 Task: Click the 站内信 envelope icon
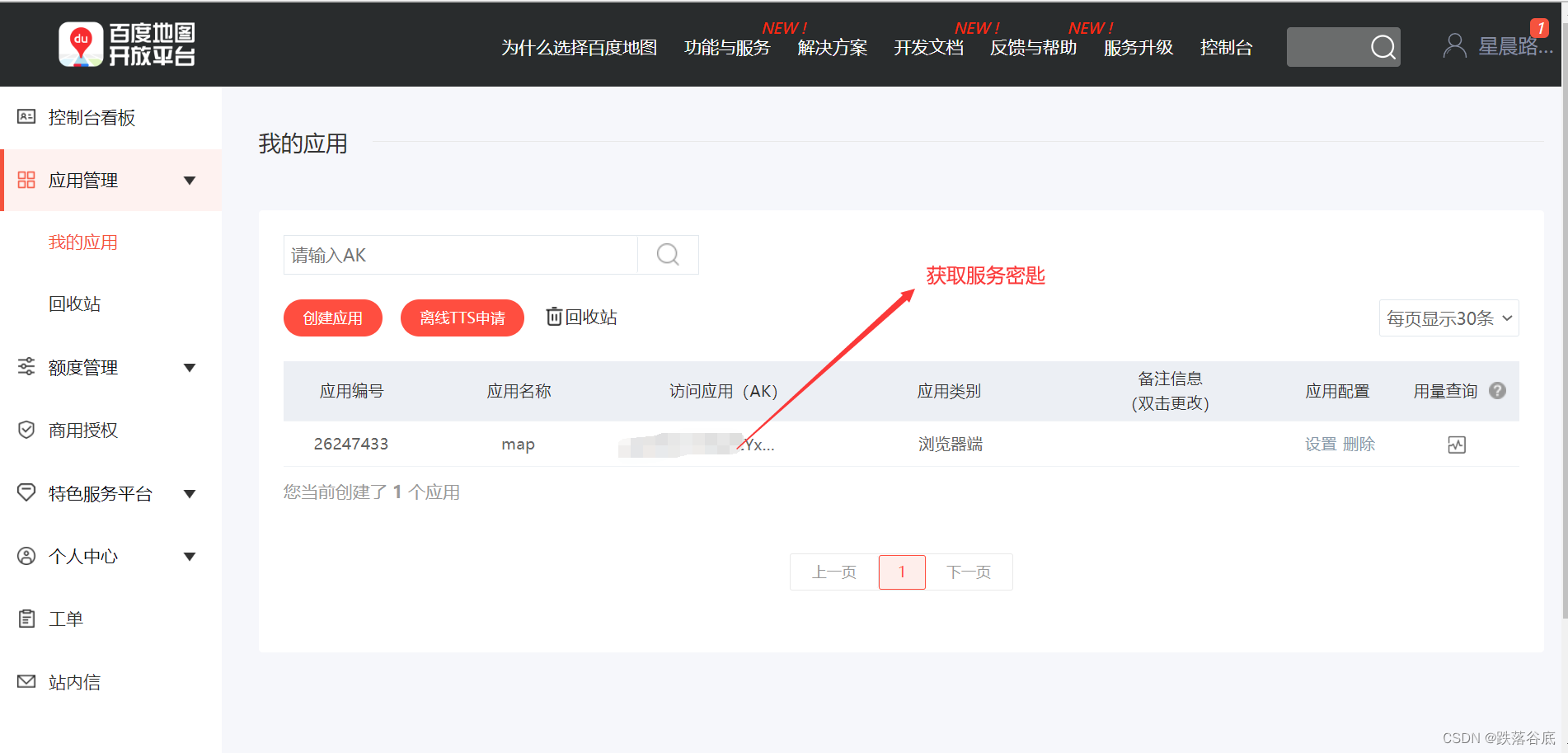pos(26,681)
